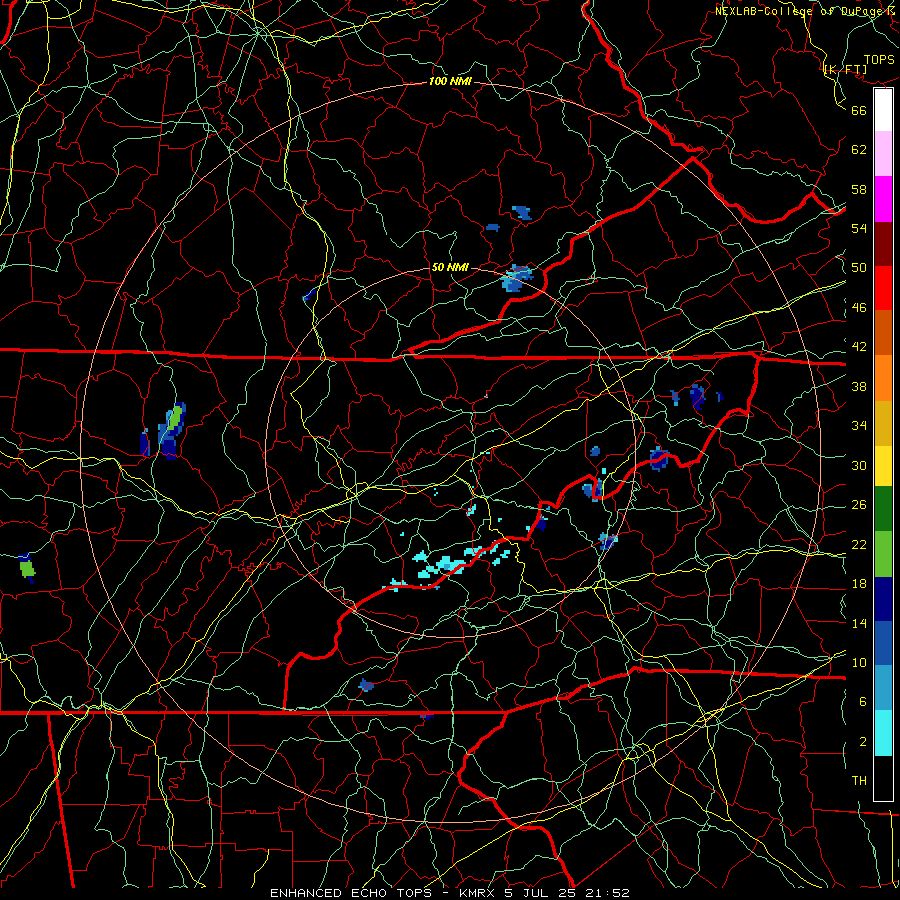This screenshot has height=900, width=900.
Task: Select the 2 legend value
Action: (x=863, y=742)
